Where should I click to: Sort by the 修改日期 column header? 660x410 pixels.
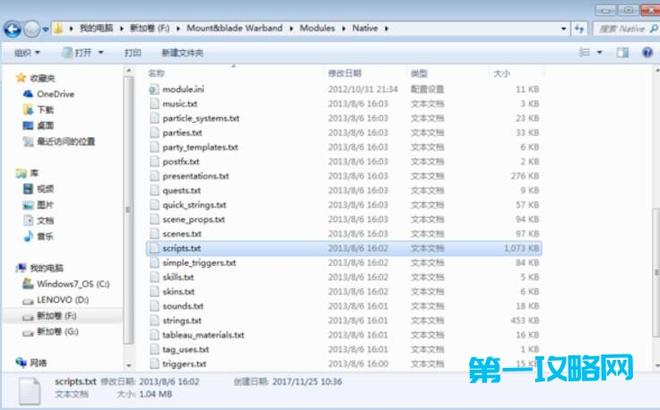tap(345, 73)
